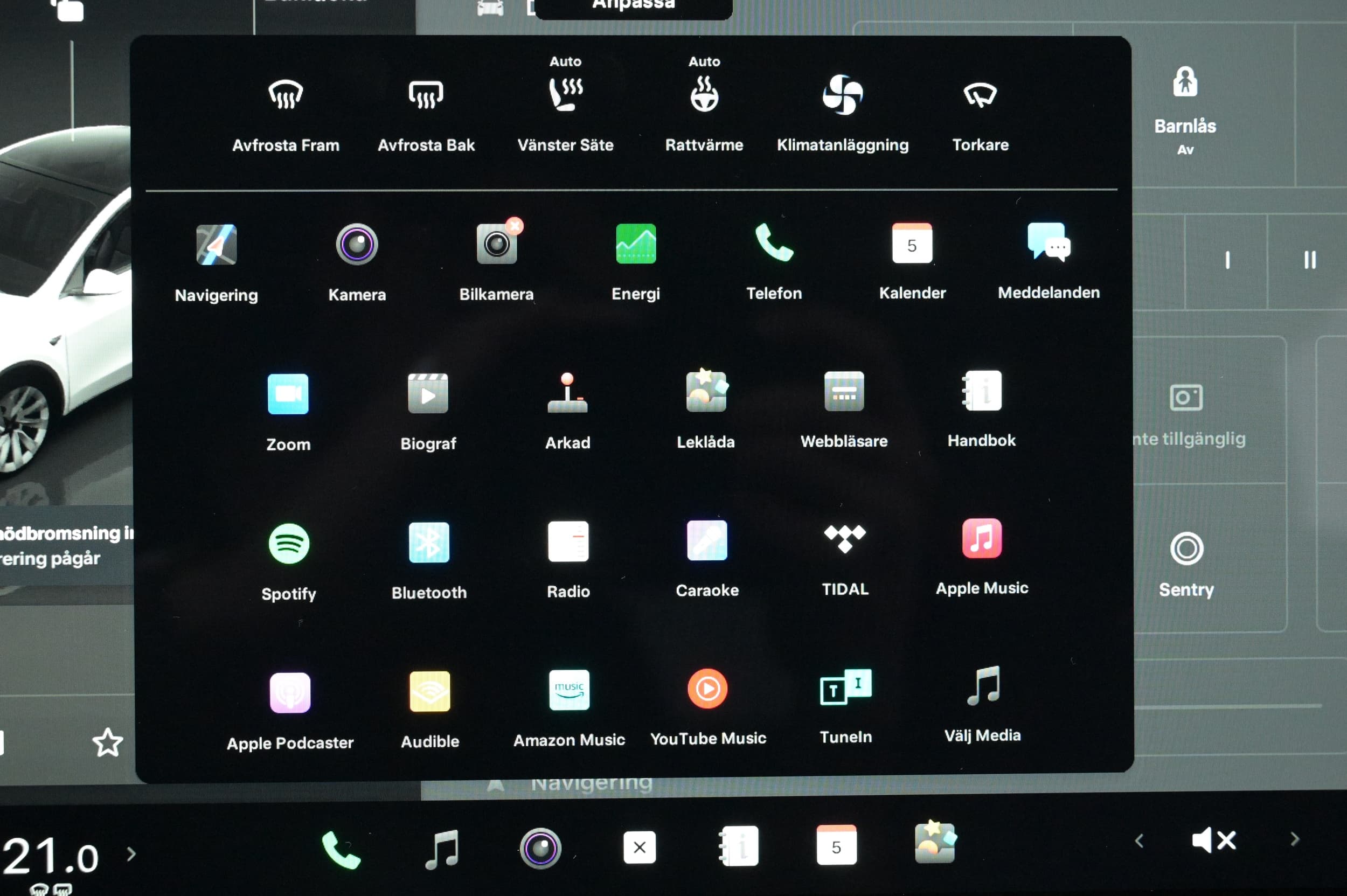
Task: Open climate via 21.0 temperature
Action: click(x=51, y=856)
